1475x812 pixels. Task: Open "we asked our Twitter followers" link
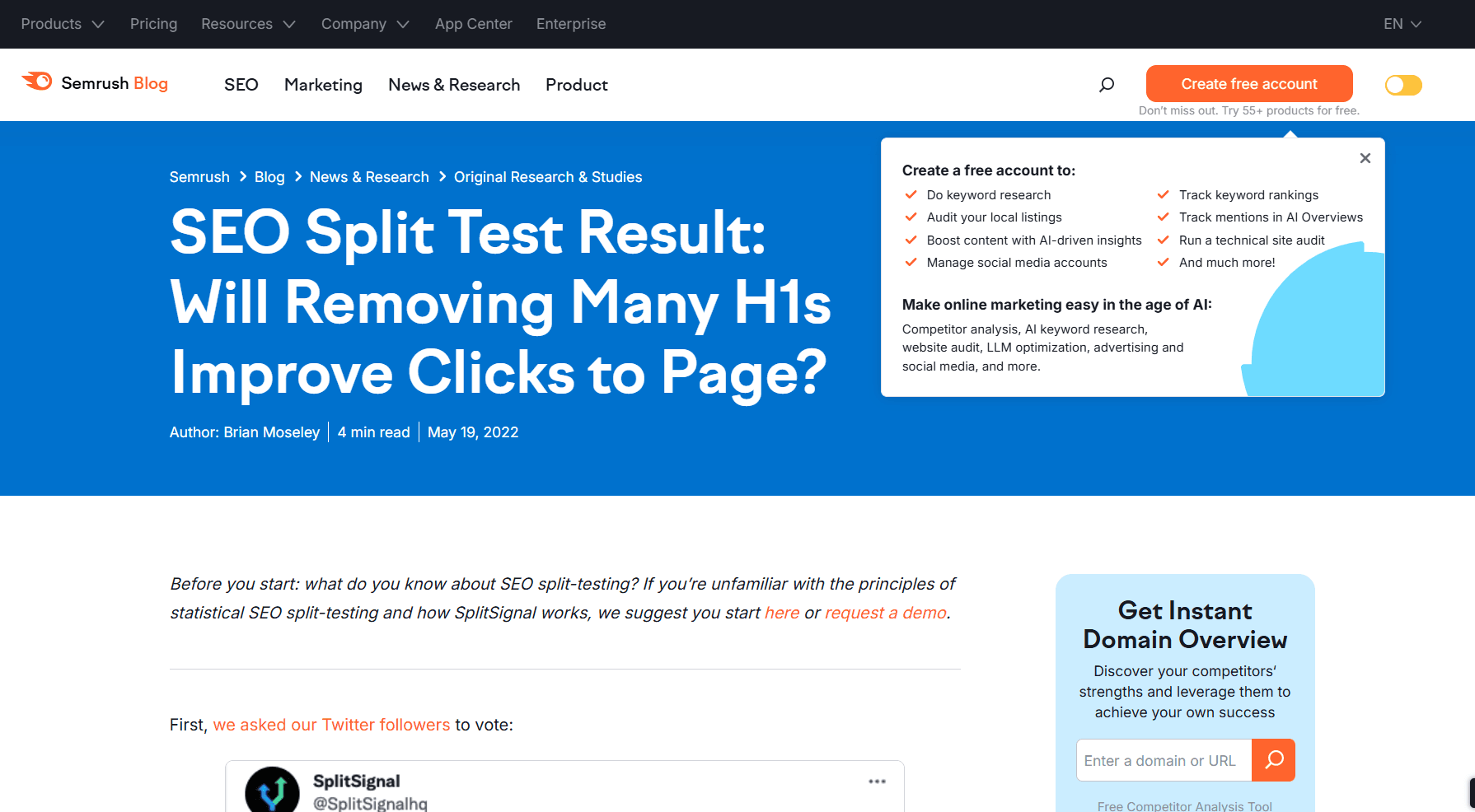click(331, 725)
